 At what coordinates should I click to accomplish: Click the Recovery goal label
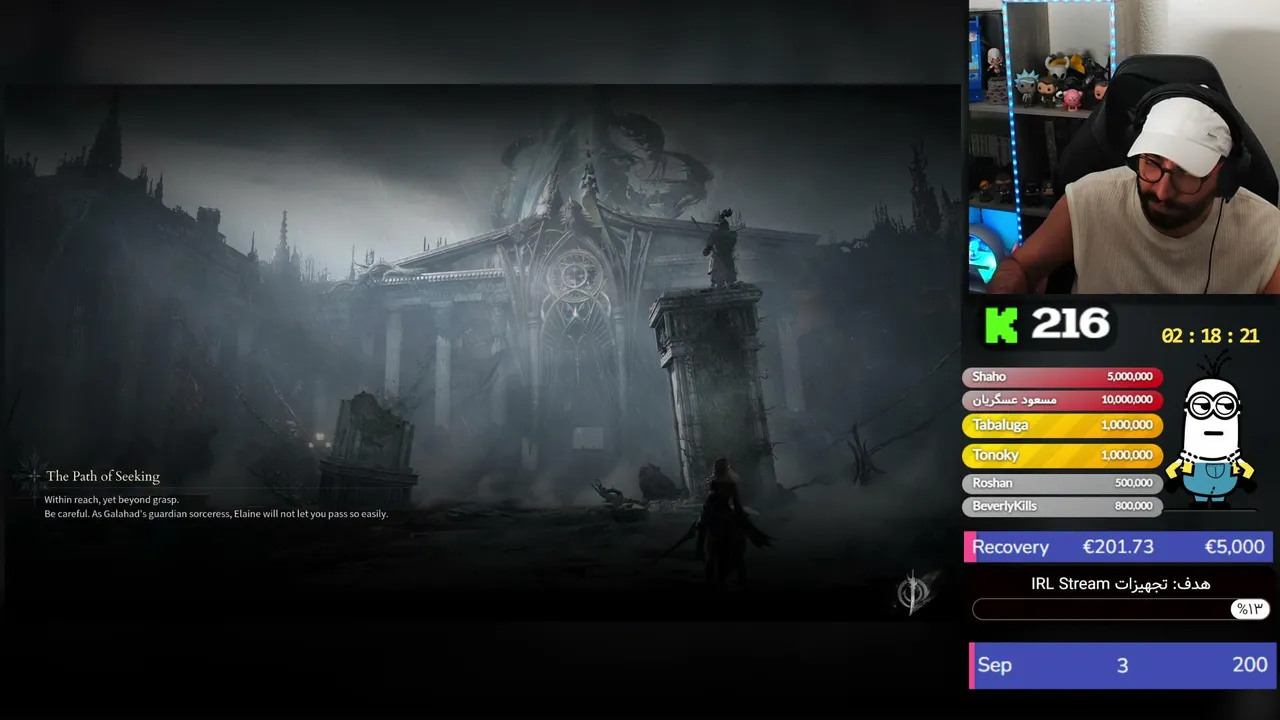tap(1010, 547)
